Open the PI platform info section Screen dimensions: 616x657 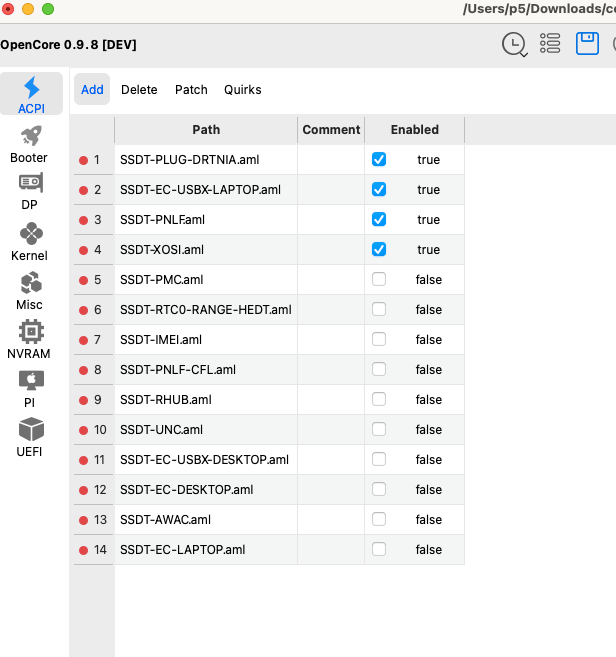[x=30, y=388]
